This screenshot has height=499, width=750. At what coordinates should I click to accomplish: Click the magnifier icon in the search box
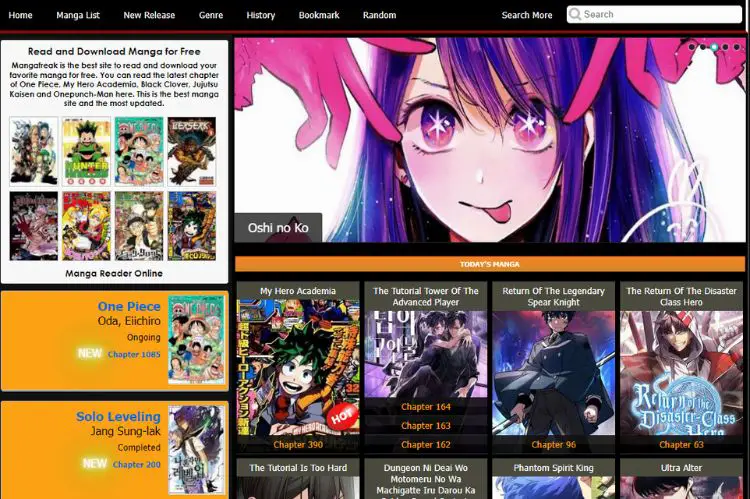575,14
